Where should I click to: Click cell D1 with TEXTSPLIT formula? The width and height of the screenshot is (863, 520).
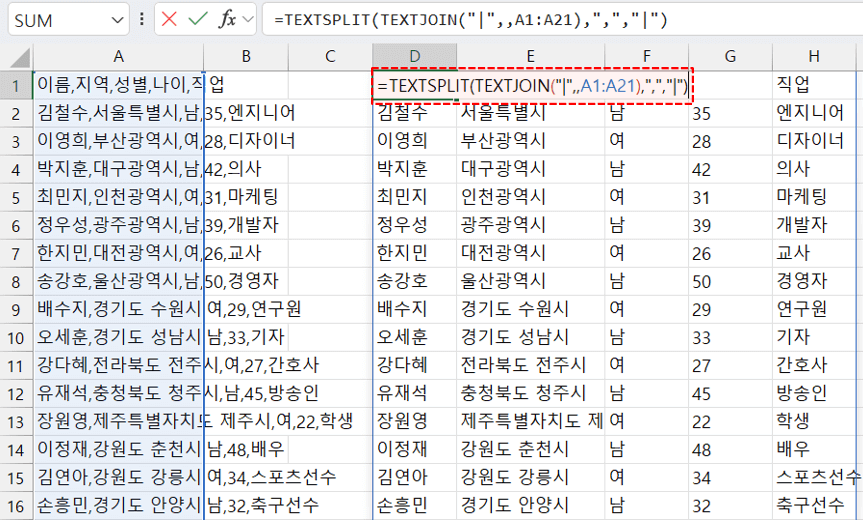tap(532, 85)
